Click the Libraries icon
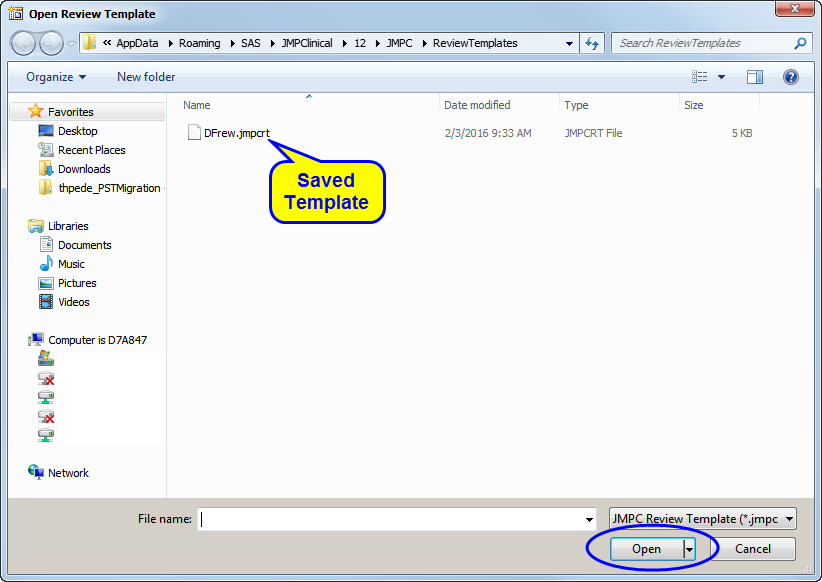822x582 pixels. pos(36,225)
